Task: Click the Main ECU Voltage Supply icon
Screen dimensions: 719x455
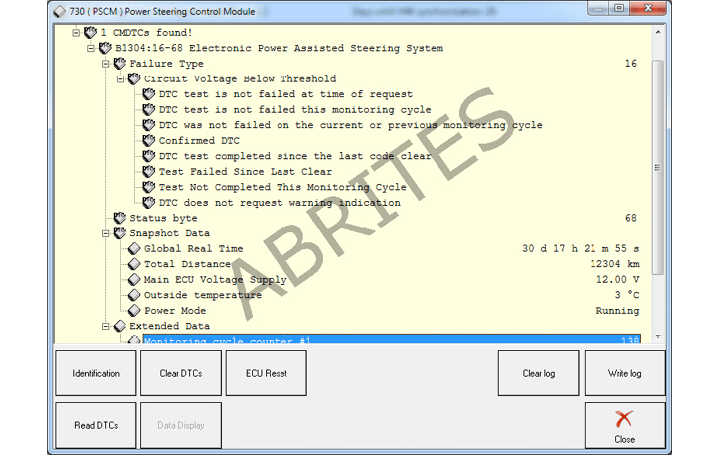Action: click(135, 280)
